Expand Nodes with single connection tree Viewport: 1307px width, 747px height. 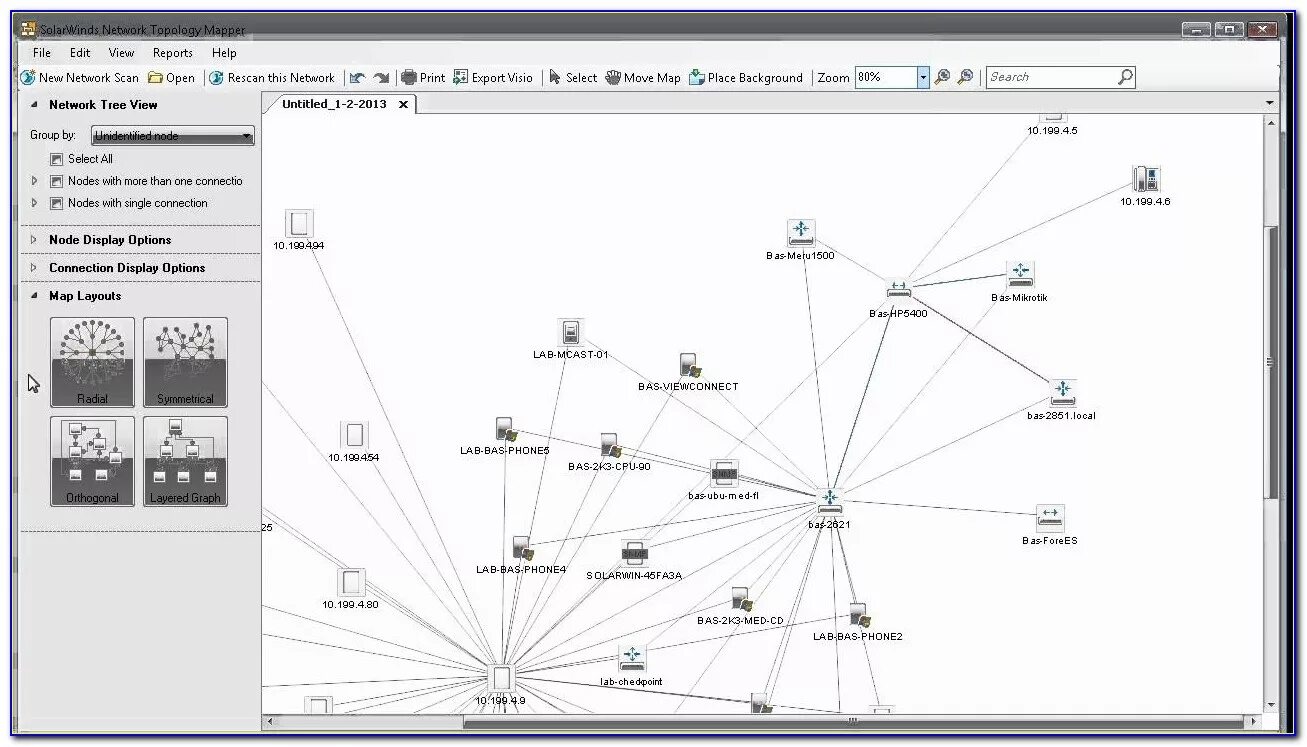coord(34,203)
